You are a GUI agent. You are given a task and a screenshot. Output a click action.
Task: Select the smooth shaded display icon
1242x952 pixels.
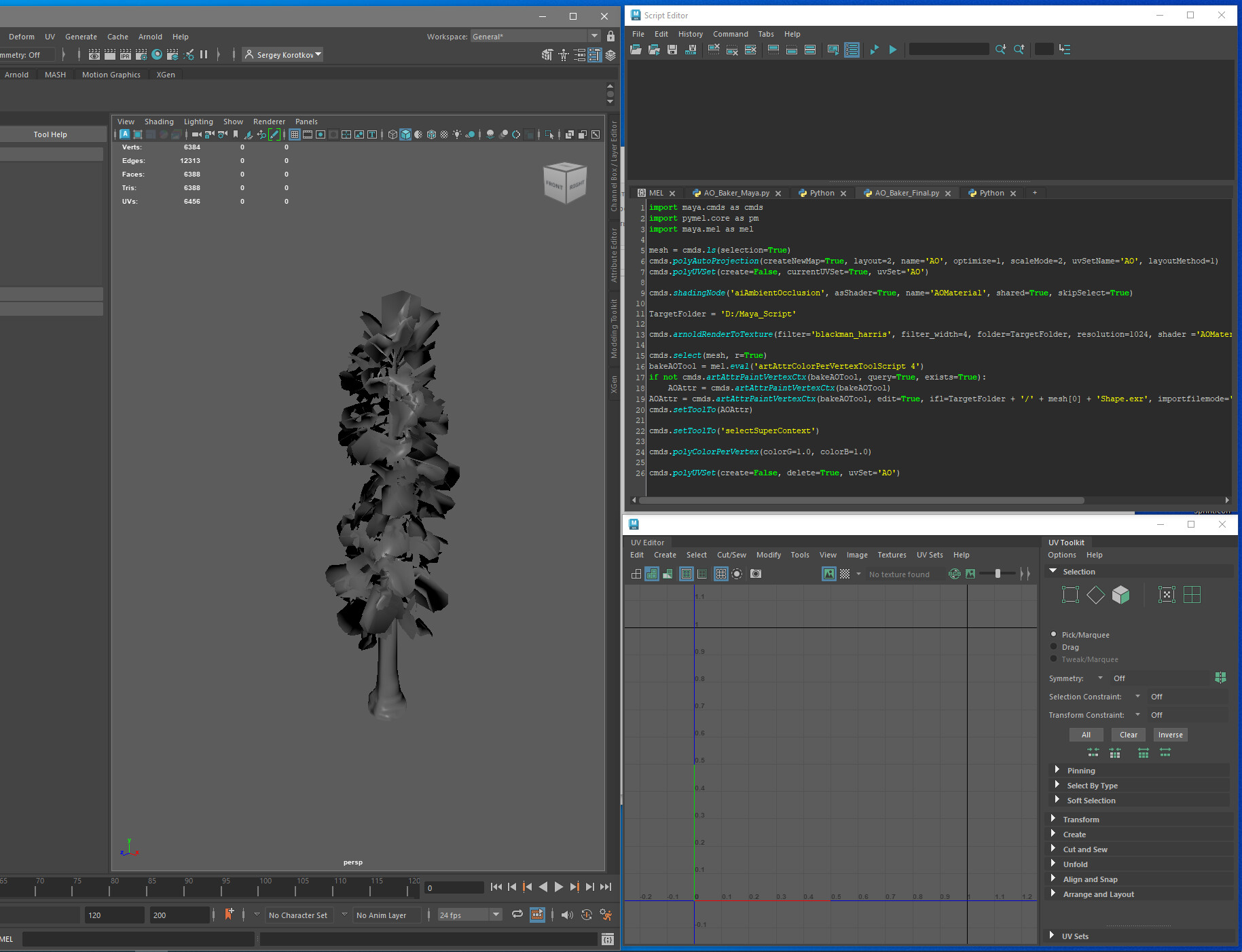(x=405, y=134)
